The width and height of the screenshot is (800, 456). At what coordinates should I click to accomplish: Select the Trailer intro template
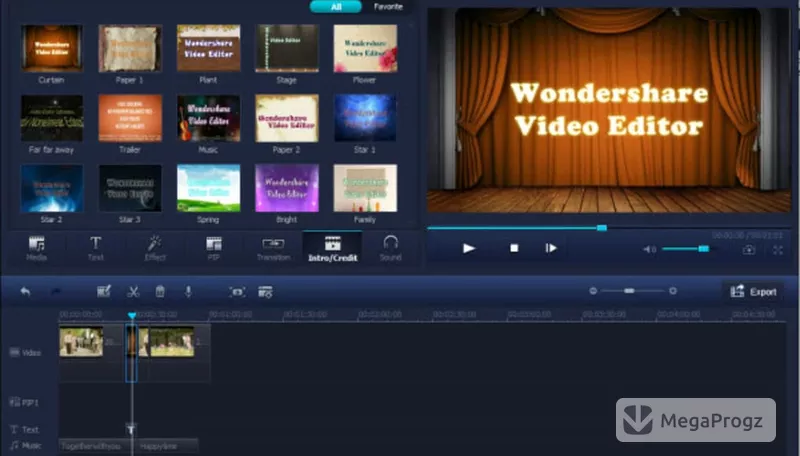pos(130,118)
